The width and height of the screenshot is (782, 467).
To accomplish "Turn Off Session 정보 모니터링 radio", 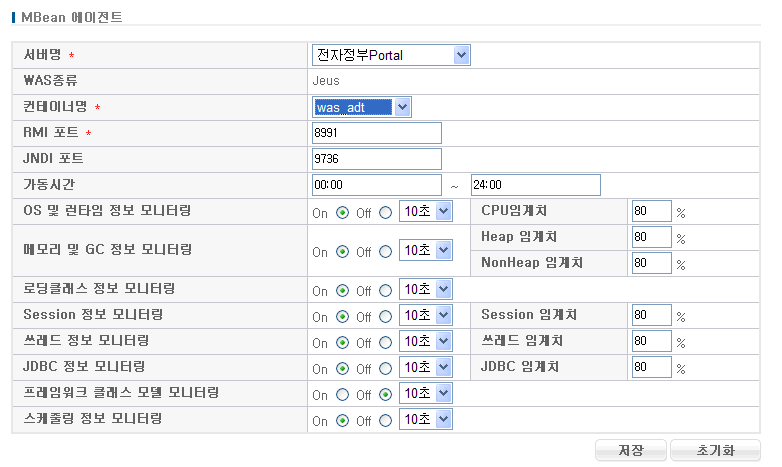I will point(385,317).
